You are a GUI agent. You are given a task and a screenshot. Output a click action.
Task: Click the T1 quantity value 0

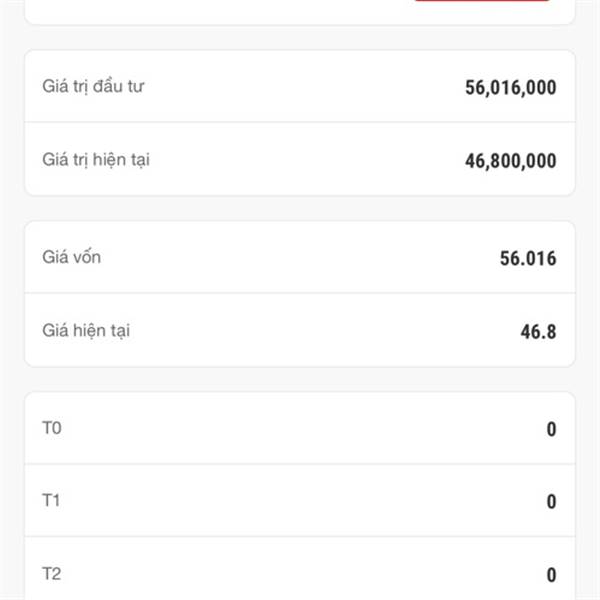click(551, 502)
